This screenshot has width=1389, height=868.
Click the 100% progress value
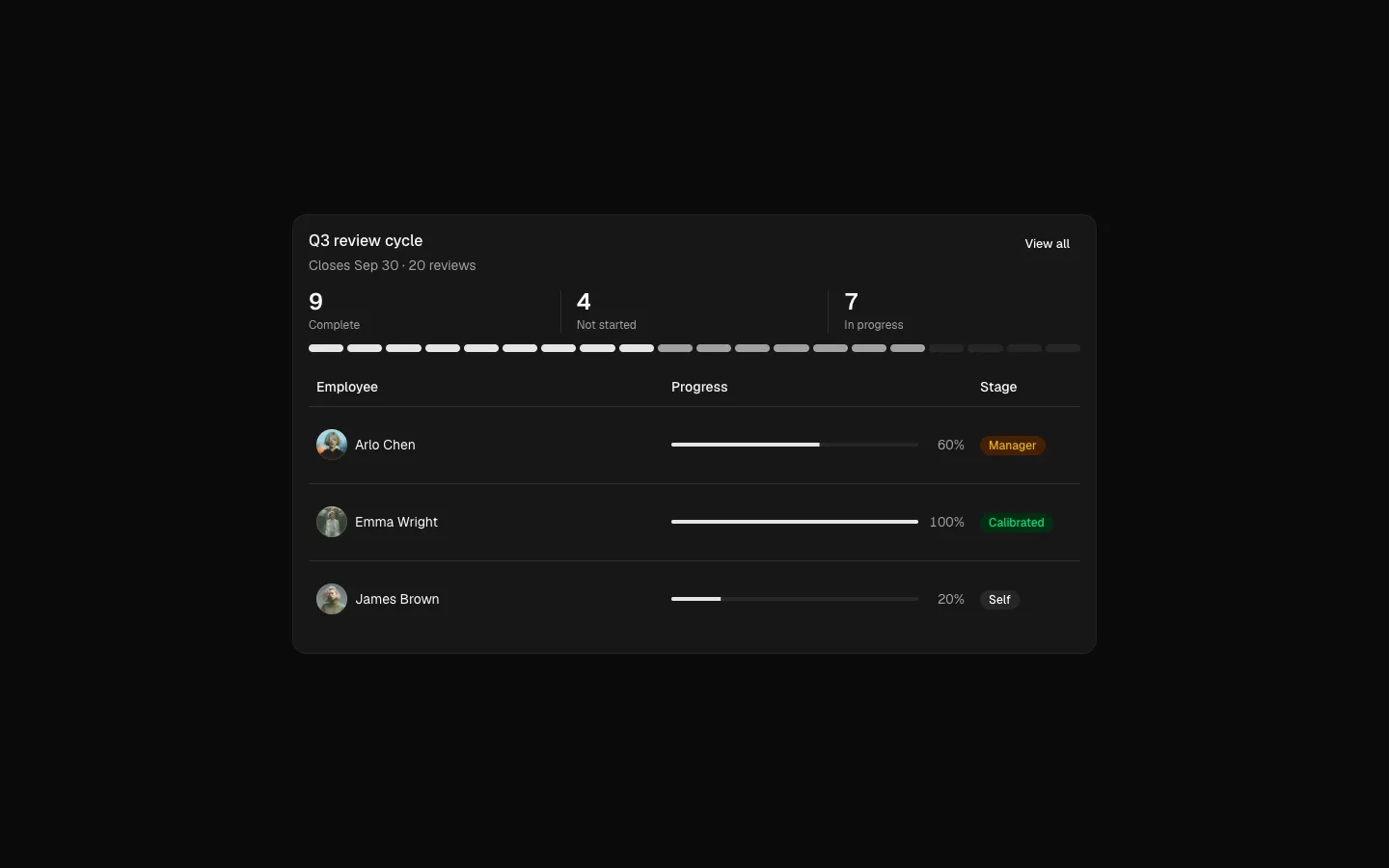tap(947, 522)
